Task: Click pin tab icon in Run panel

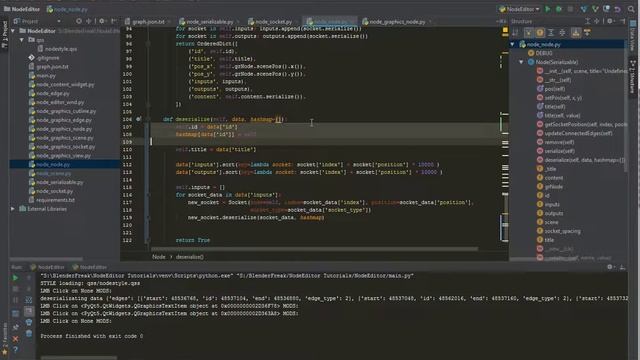Action: click(15, 327)
